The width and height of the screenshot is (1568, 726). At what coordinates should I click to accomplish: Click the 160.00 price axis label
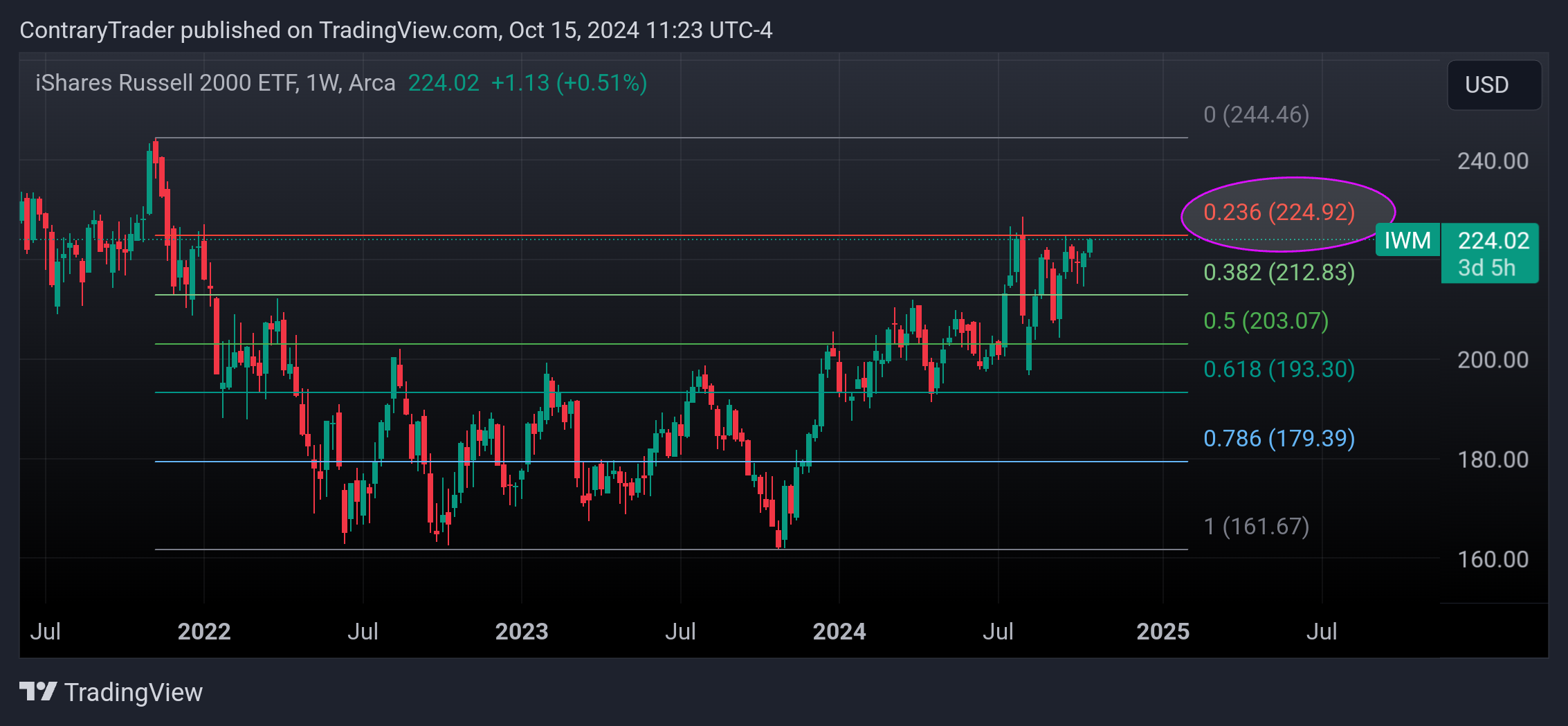coord(1493,559)
